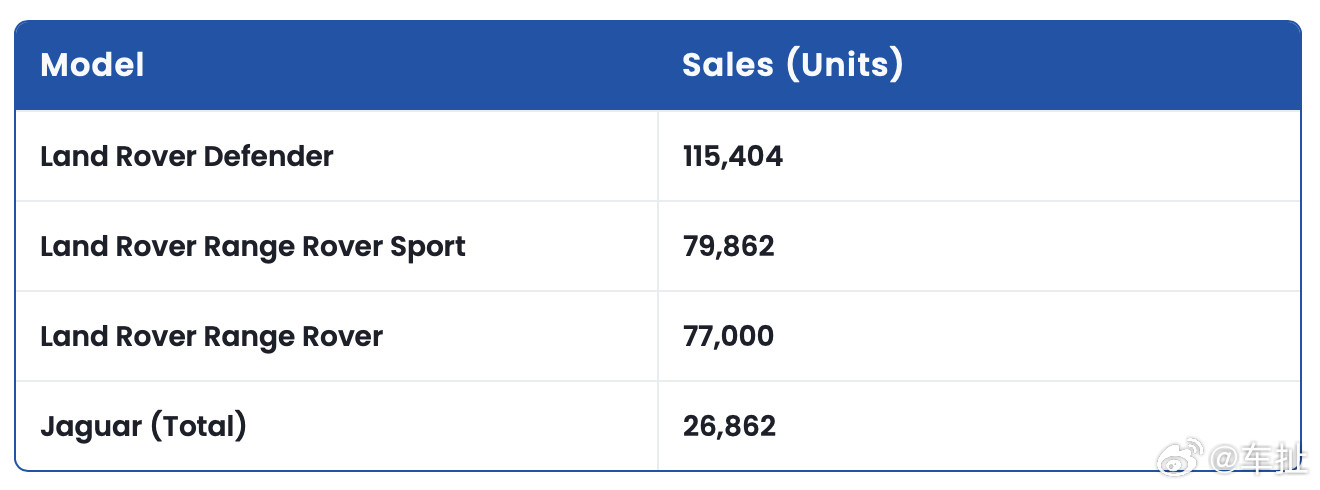Click the word Jaguar in last row

pos(91,427)
